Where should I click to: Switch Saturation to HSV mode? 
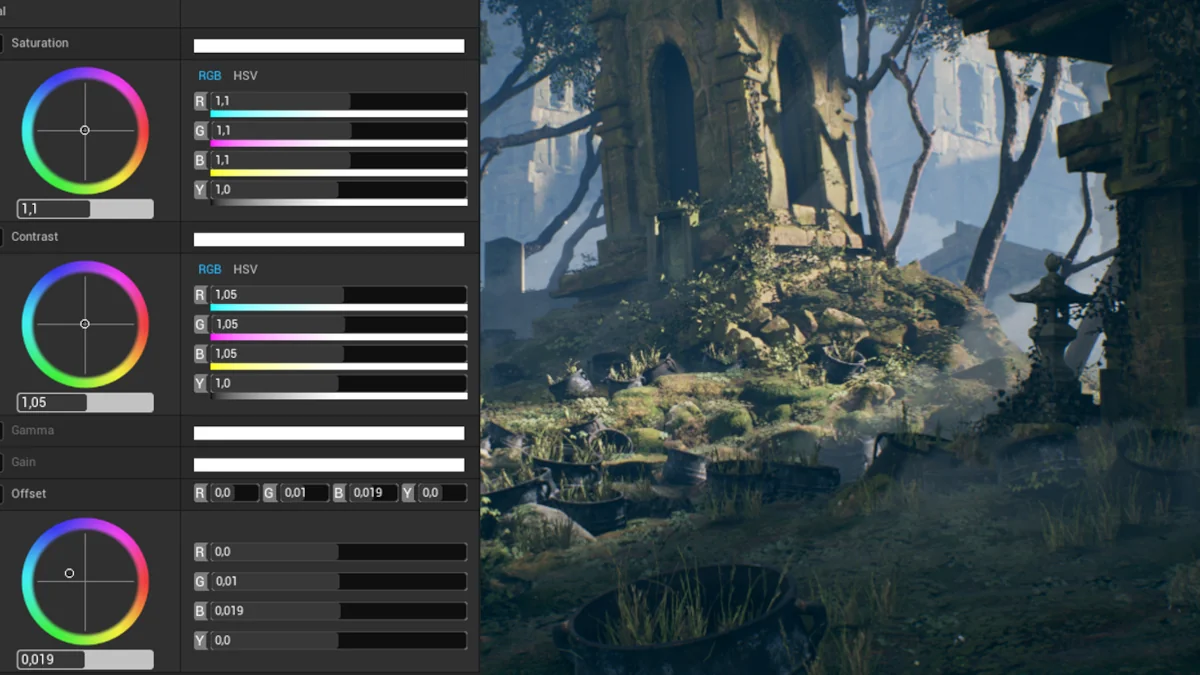245,76
